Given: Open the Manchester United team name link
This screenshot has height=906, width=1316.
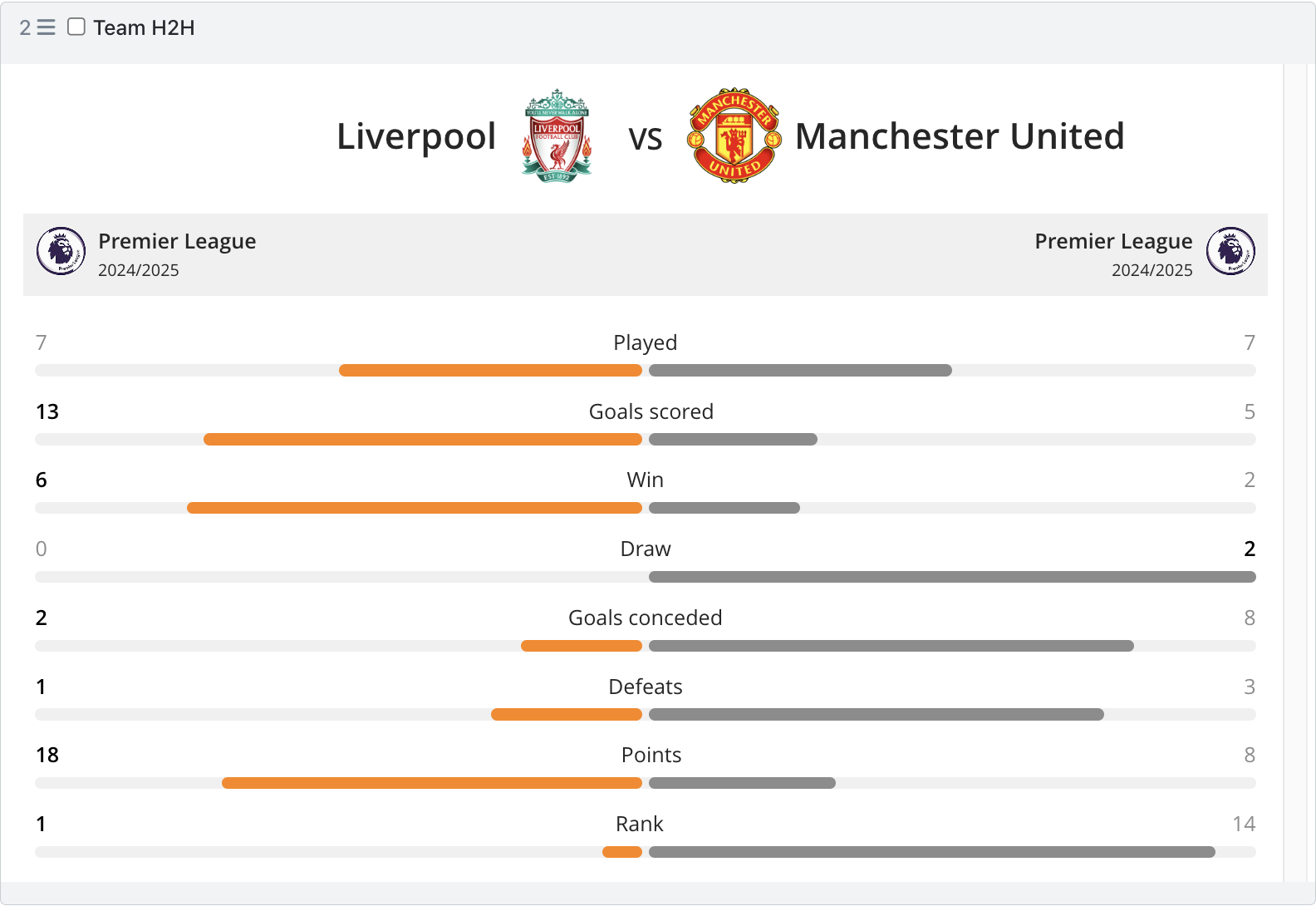Looking at the screenshot, I should click(960, 136).
